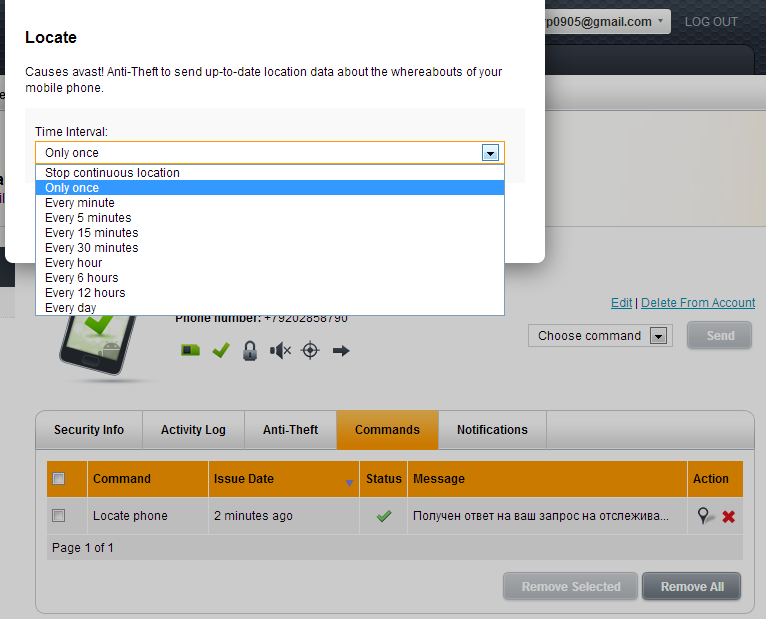Click the LOG OUT link
This screenshot has height=619, width=766.
[x=711, y=21]
